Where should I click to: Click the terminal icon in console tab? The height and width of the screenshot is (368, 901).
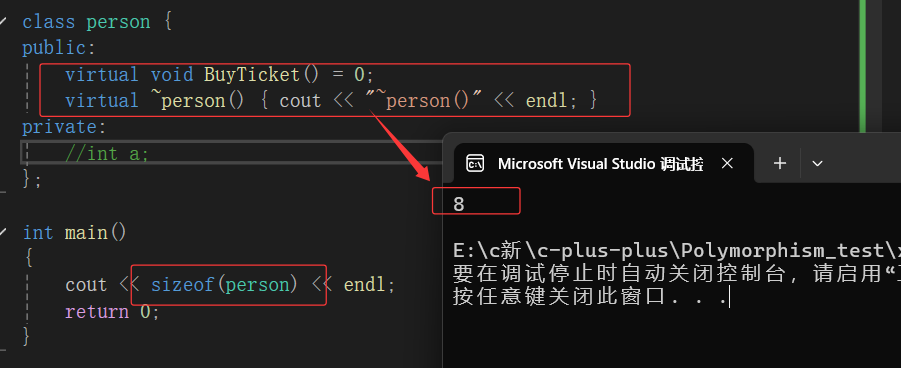[475, 164]
